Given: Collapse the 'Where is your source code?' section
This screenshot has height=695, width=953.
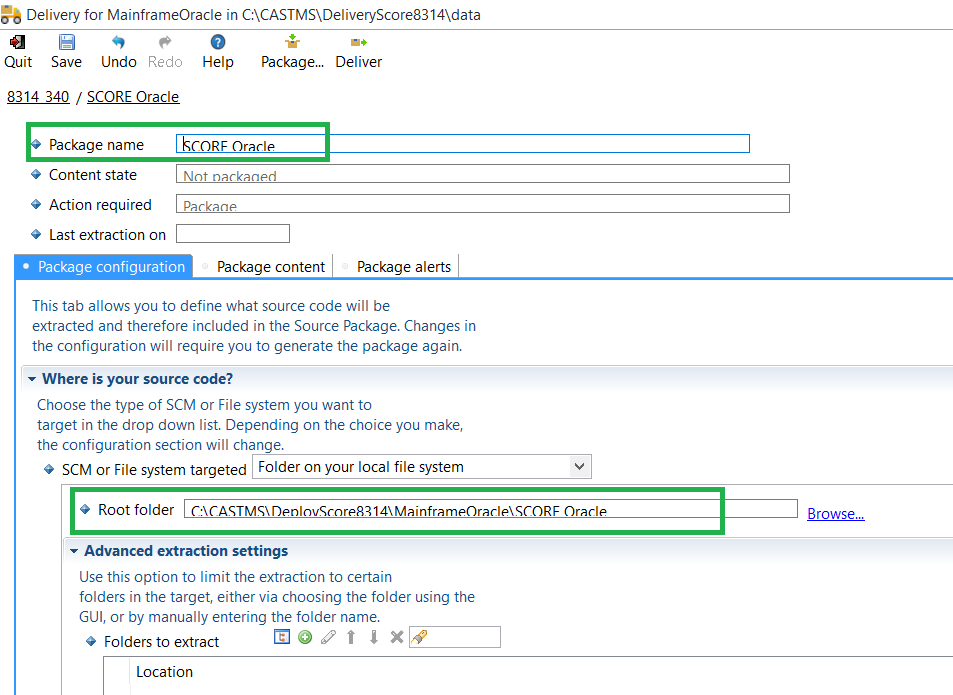Looking at the screenshot, I should pyautogui.click(x=32, y=379).
